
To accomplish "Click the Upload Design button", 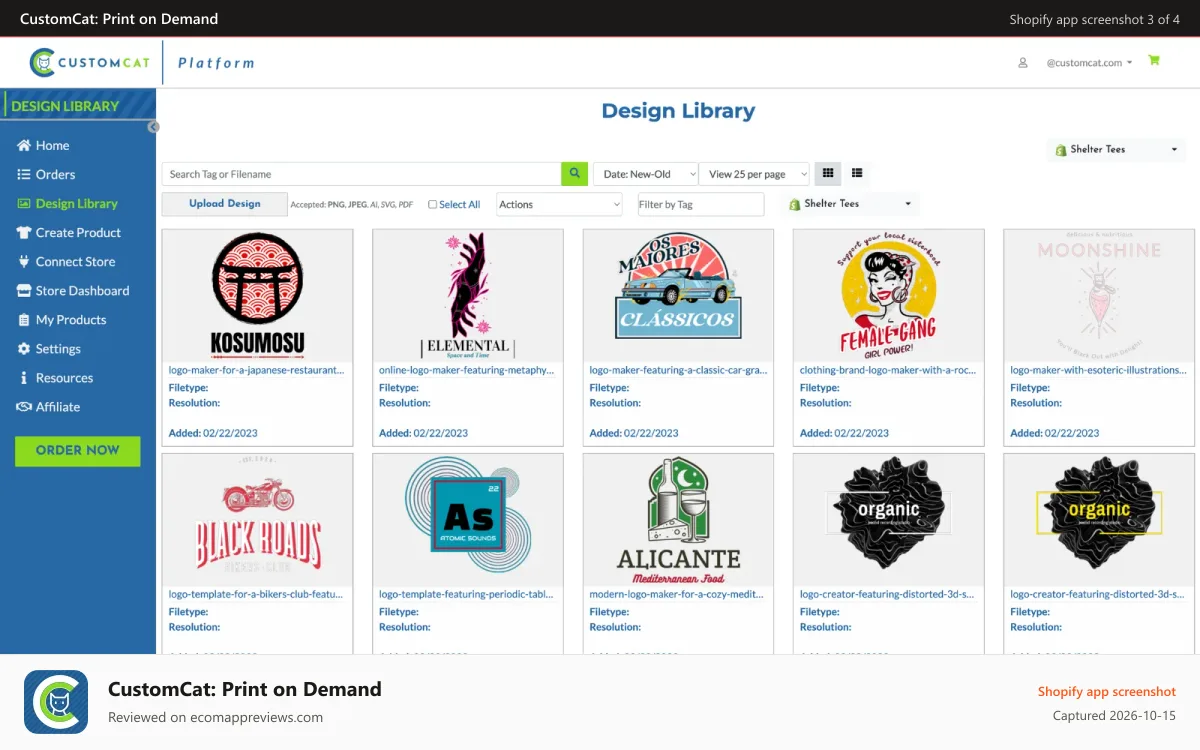I will [x=225, y=204].
